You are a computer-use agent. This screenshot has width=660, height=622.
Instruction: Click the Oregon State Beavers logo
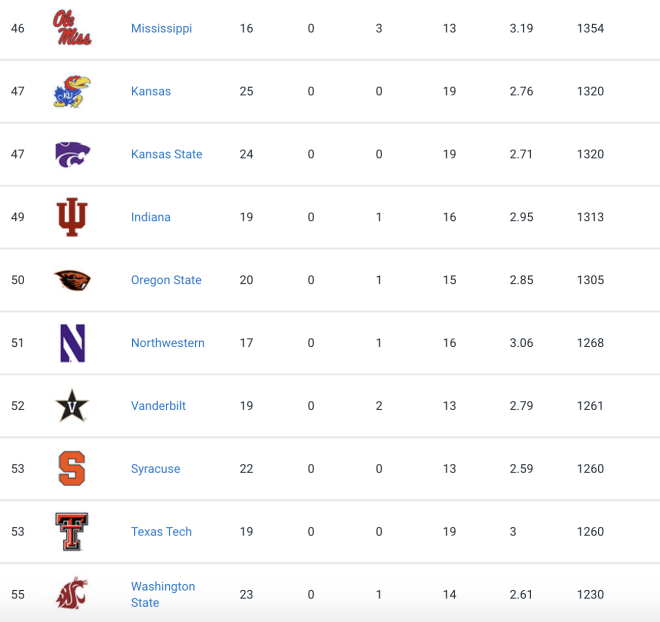pos(72,280)
